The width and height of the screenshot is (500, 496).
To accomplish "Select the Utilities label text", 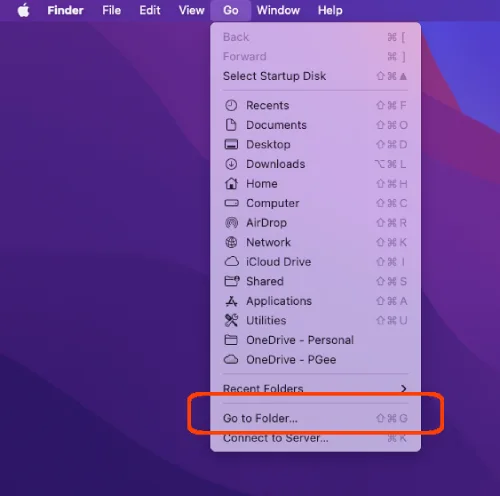I will click(x=266, y=320).
